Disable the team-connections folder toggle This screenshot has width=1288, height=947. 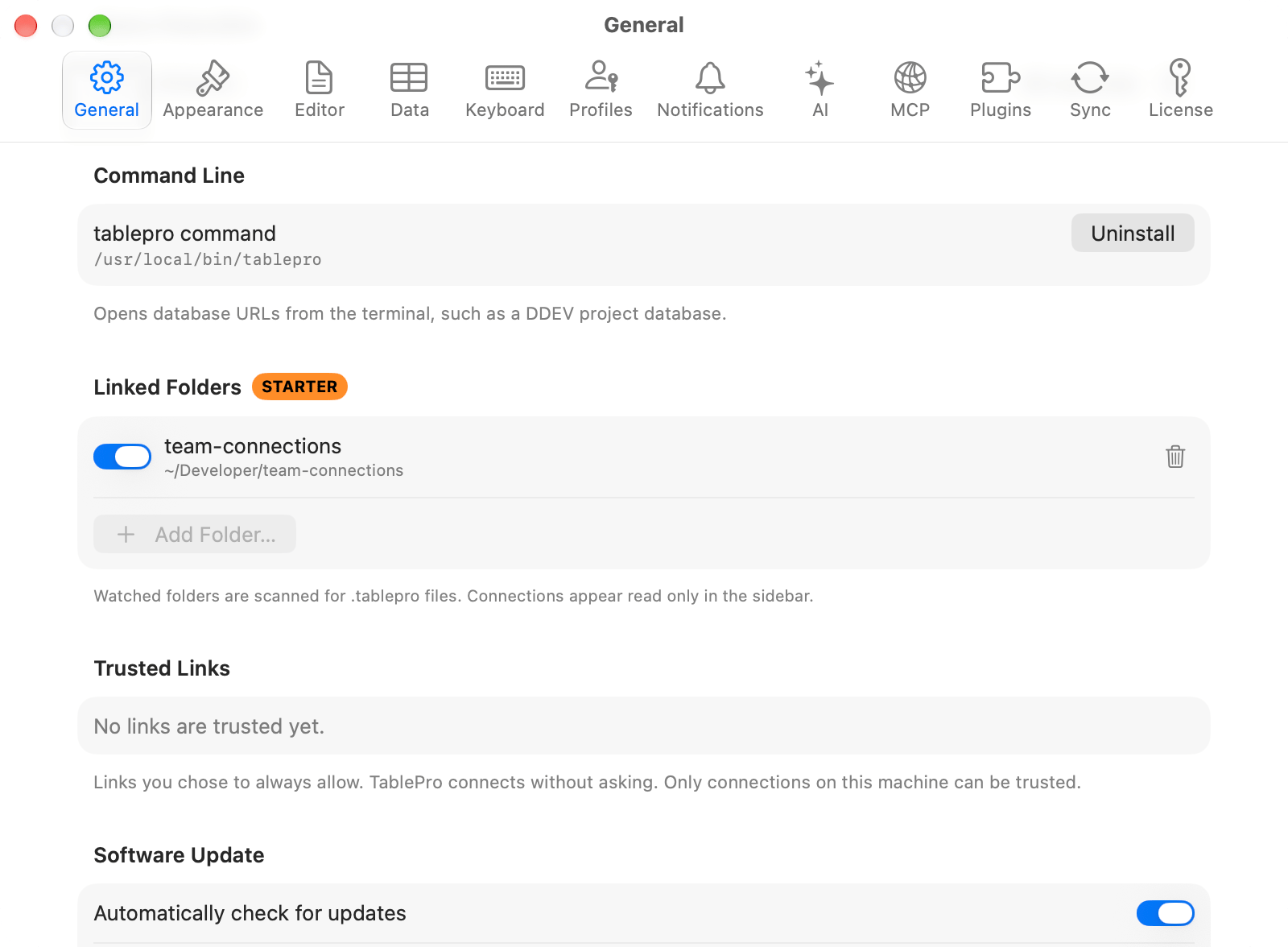click(122, 457)
